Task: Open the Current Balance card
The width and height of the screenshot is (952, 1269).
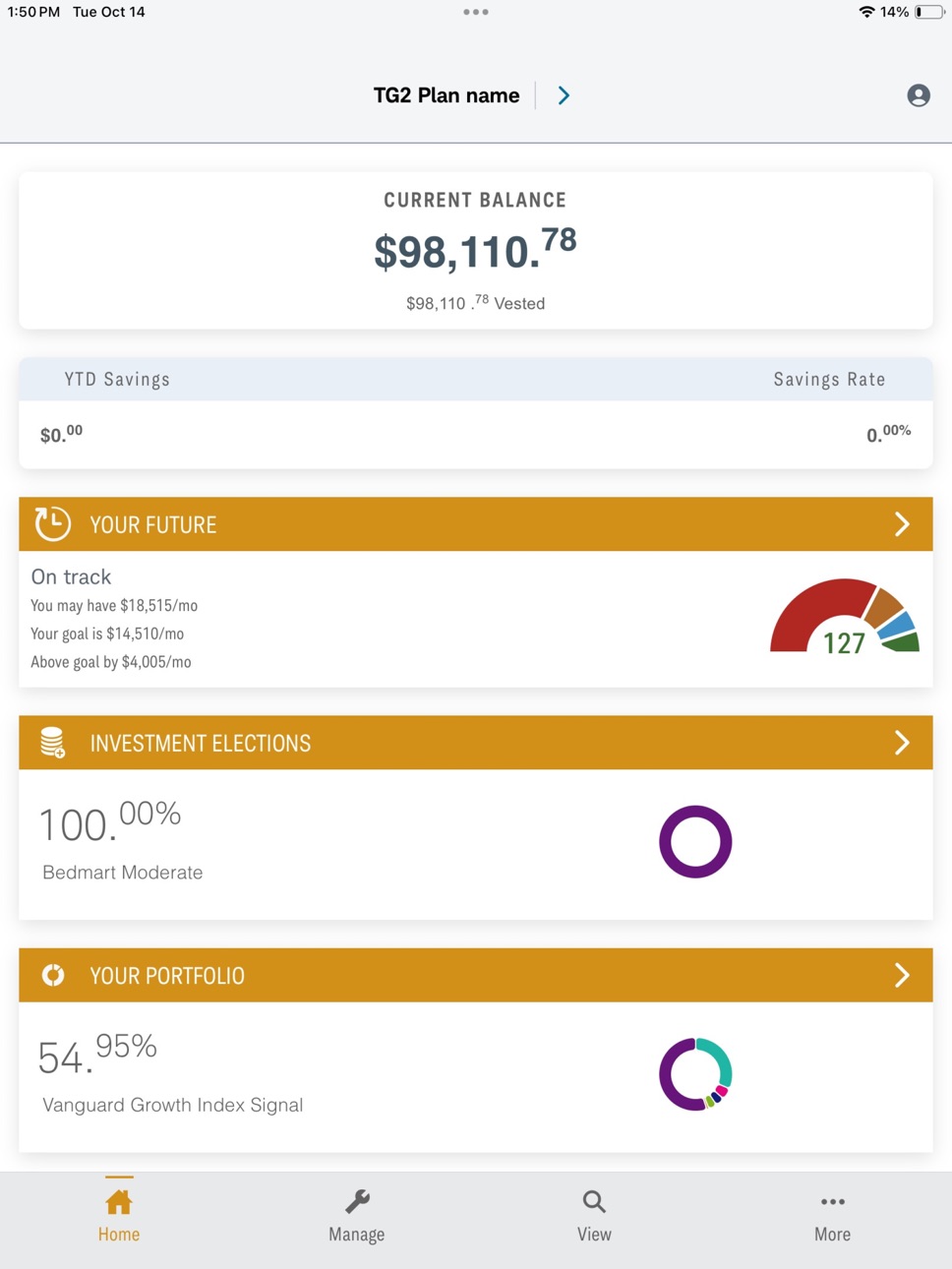Action: (x=476, y=251)
